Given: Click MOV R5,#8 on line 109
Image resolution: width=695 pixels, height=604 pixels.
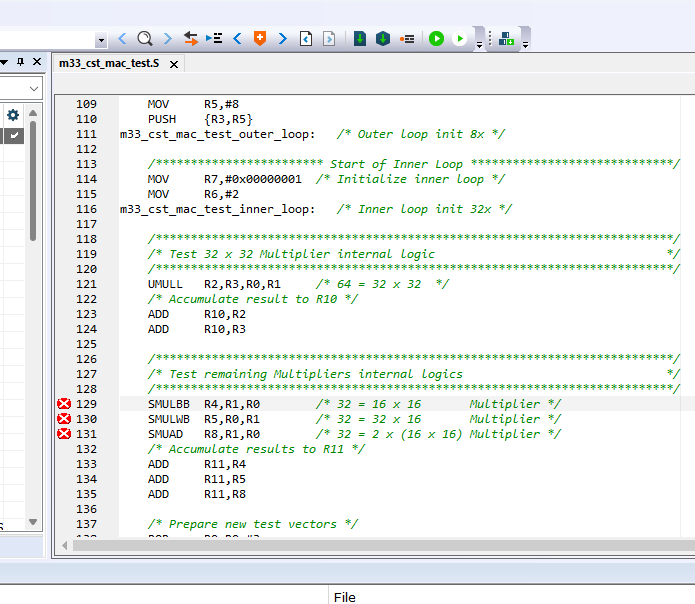Looking at the screenshot, I should [193, 104].
